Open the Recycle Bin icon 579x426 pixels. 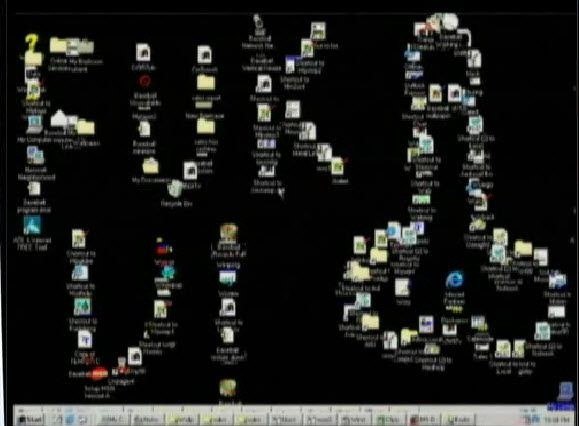(x=175, y=188)
